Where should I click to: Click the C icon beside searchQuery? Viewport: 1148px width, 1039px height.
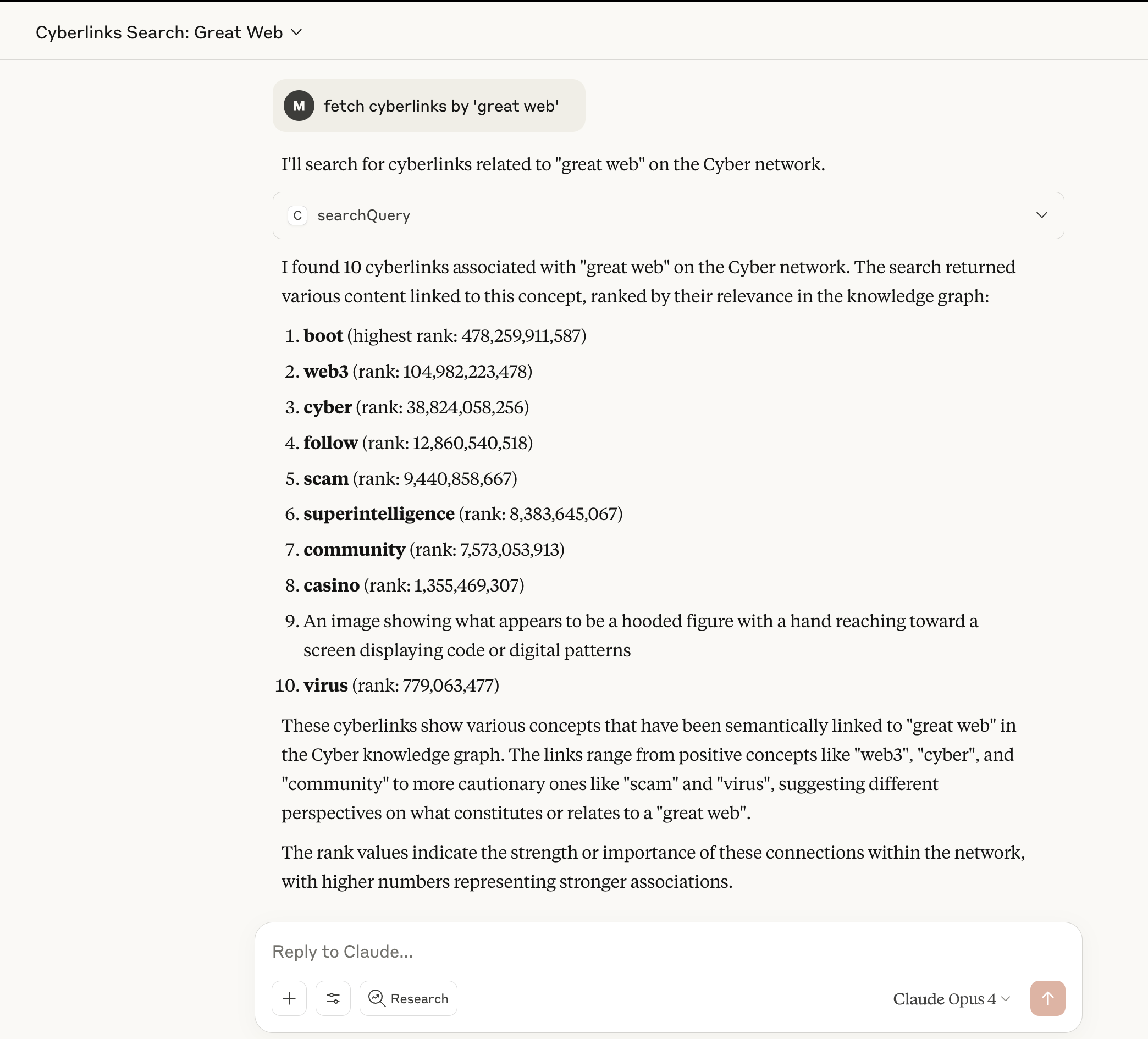[x=297, y=215]
